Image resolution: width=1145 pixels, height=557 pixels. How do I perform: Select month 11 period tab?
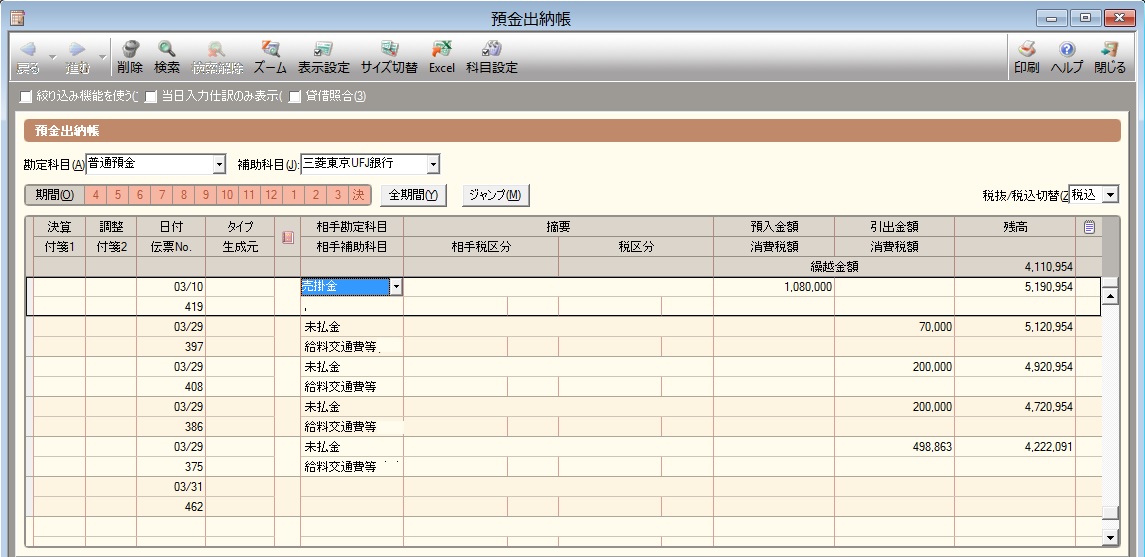point(249,195)
